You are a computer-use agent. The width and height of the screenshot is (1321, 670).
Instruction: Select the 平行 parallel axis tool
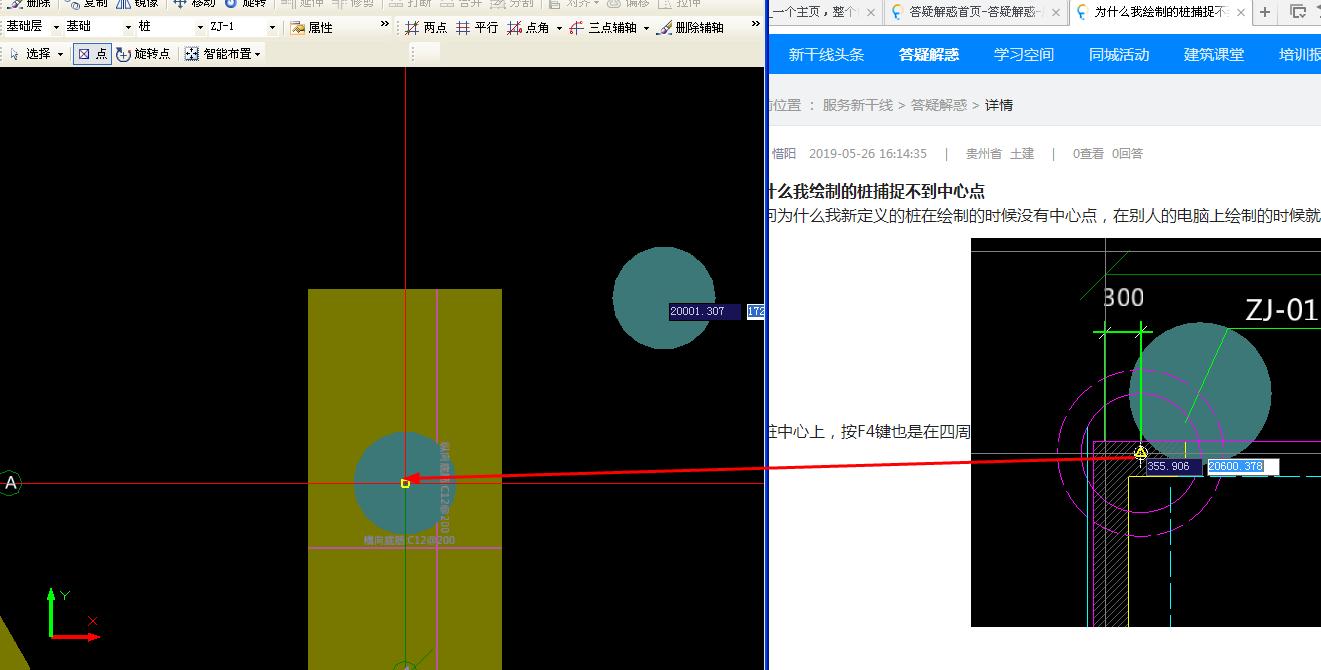477,28
